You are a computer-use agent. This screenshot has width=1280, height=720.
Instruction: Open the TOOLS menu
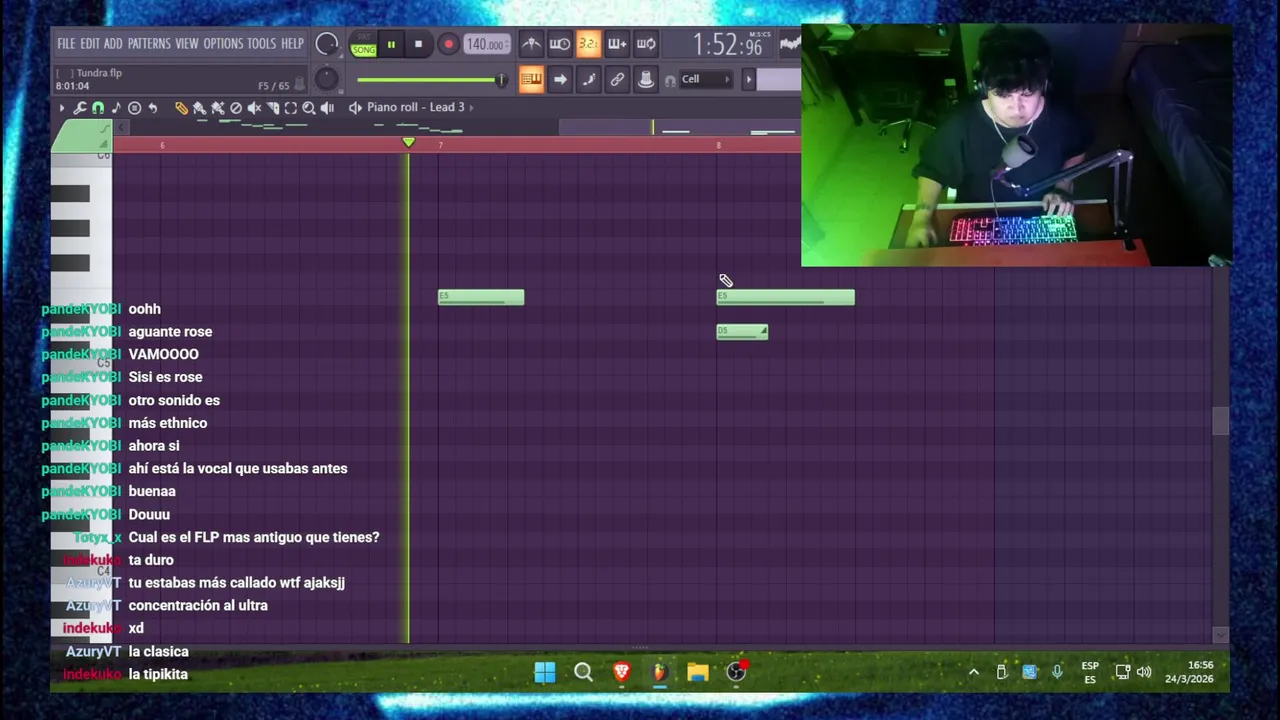[x=261, y=44]
